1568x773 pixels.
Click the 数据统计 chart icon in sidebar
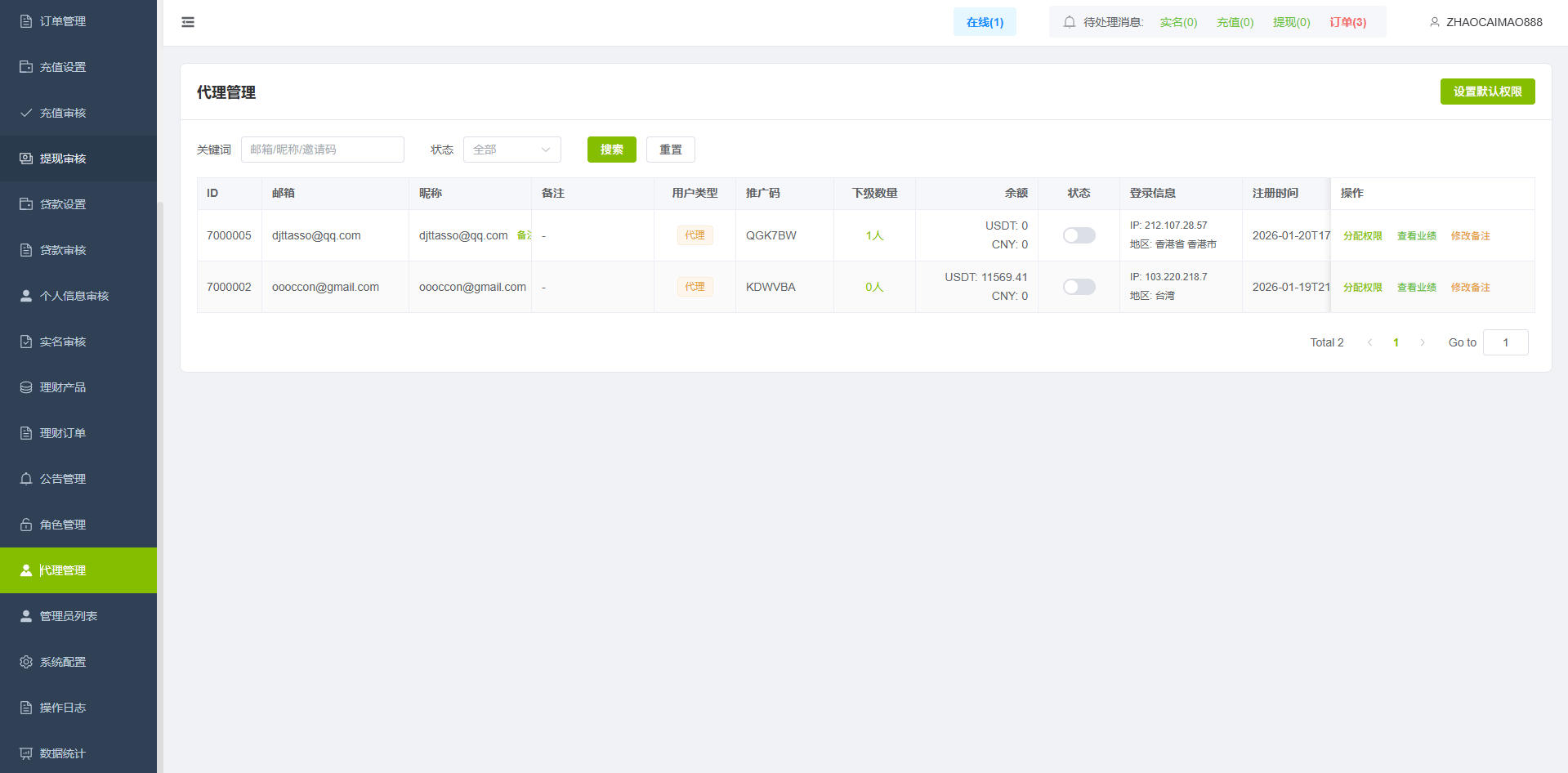26,753
